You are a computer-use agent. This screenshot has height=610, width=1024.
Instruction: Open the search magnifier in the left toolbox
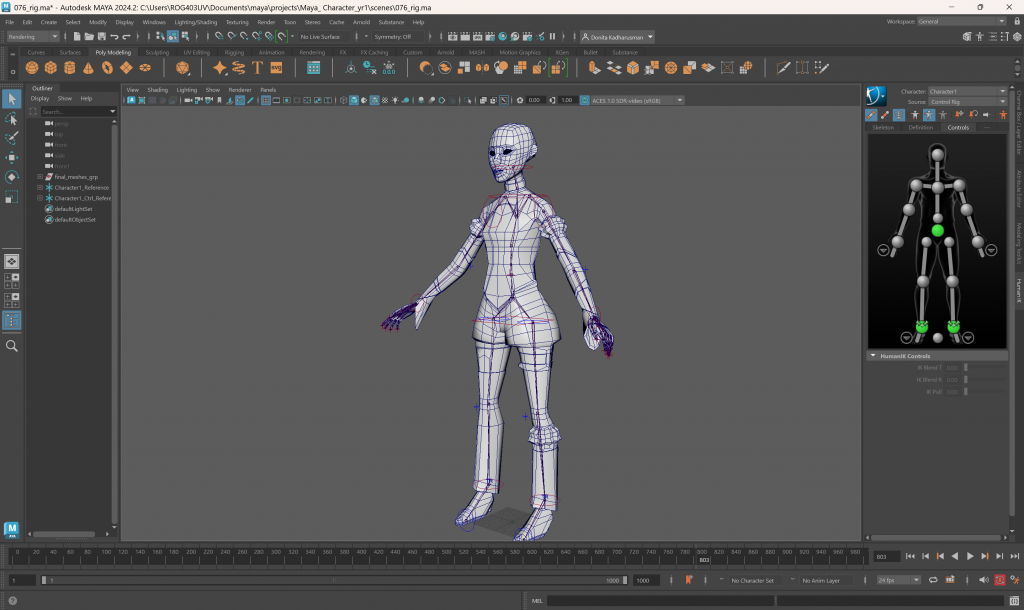[12, 346]
